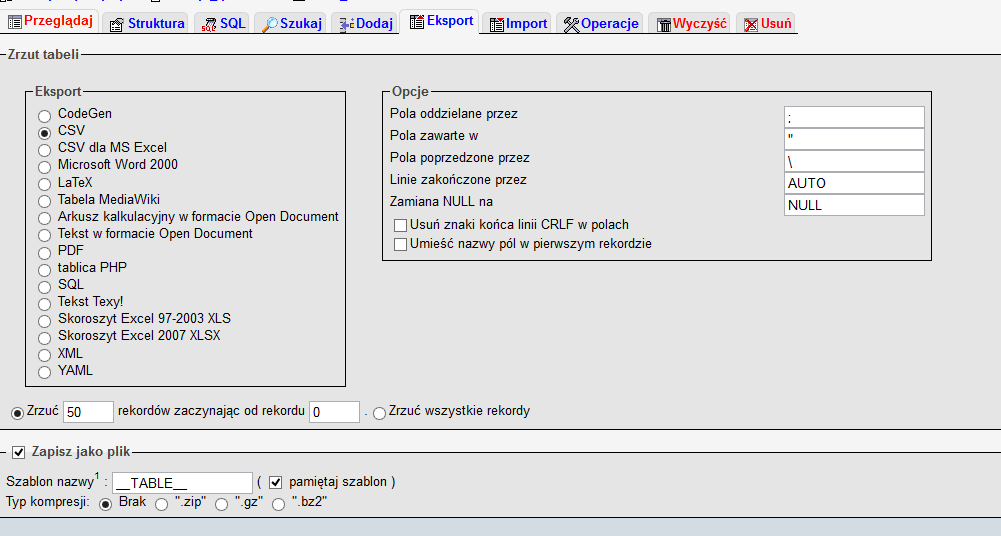Select YAML export format
The width and height of the screenshot is (1001, 536).
[x=44, y=373]
